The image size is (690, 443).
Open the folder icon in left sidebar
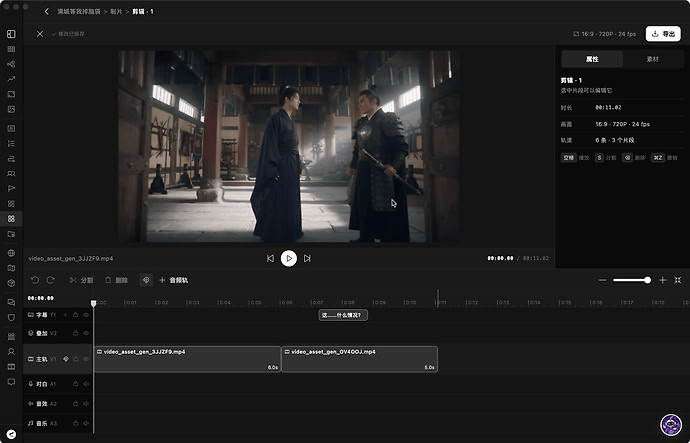tap(11, 234)
